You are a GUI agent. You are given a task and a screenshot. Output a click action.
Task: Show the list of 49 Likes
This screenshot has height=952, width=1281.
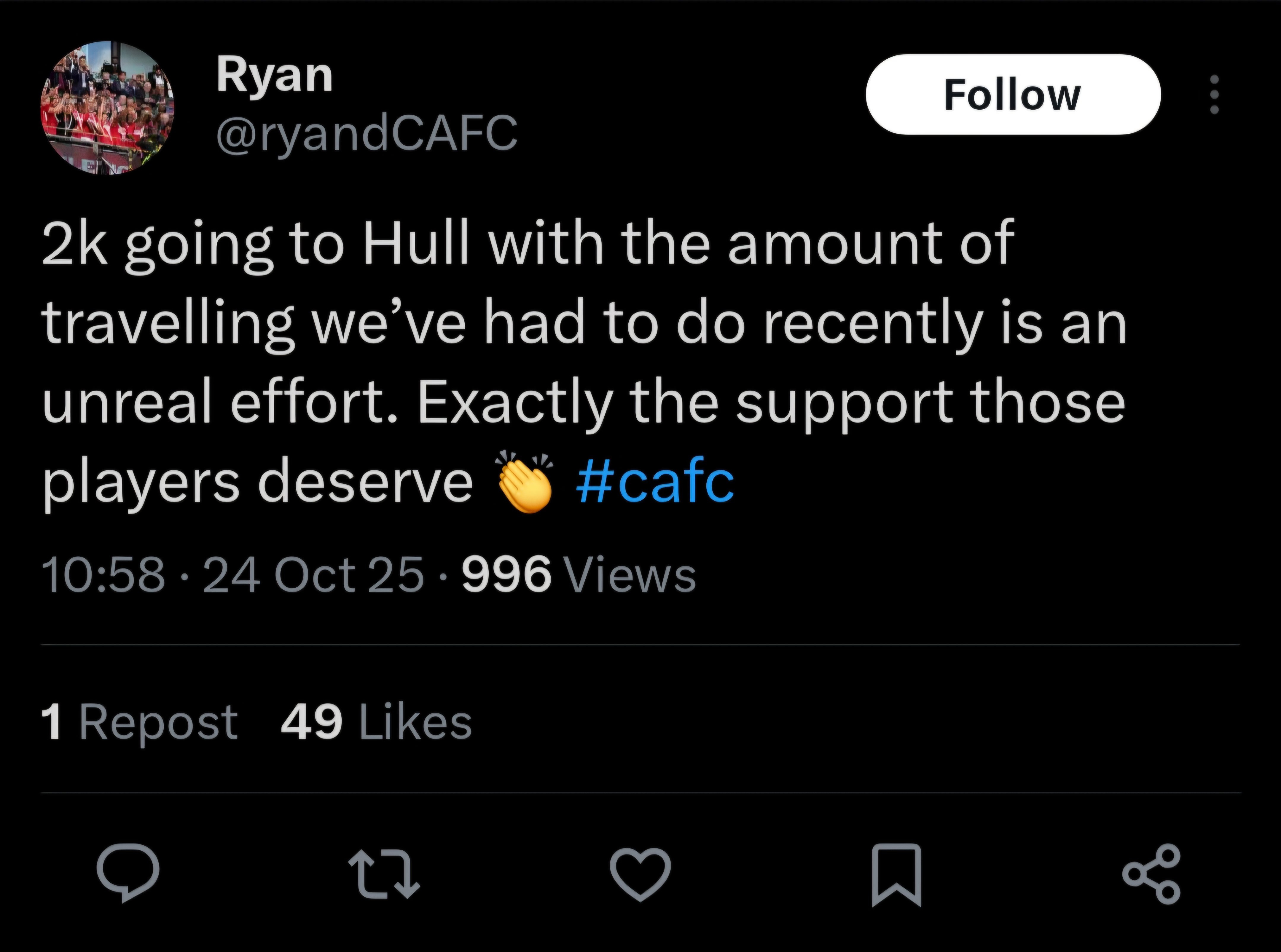coord(376,722)
